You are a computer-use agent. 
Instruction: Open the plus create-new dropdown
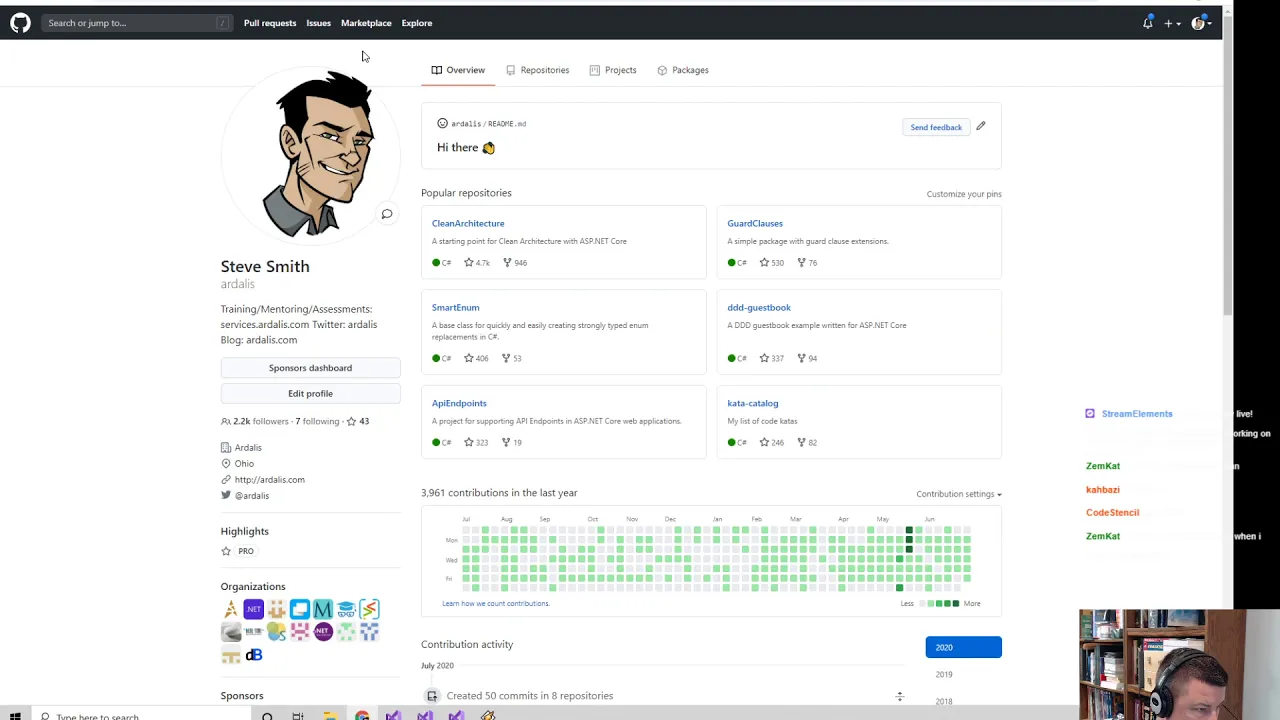pos(1172,23)
